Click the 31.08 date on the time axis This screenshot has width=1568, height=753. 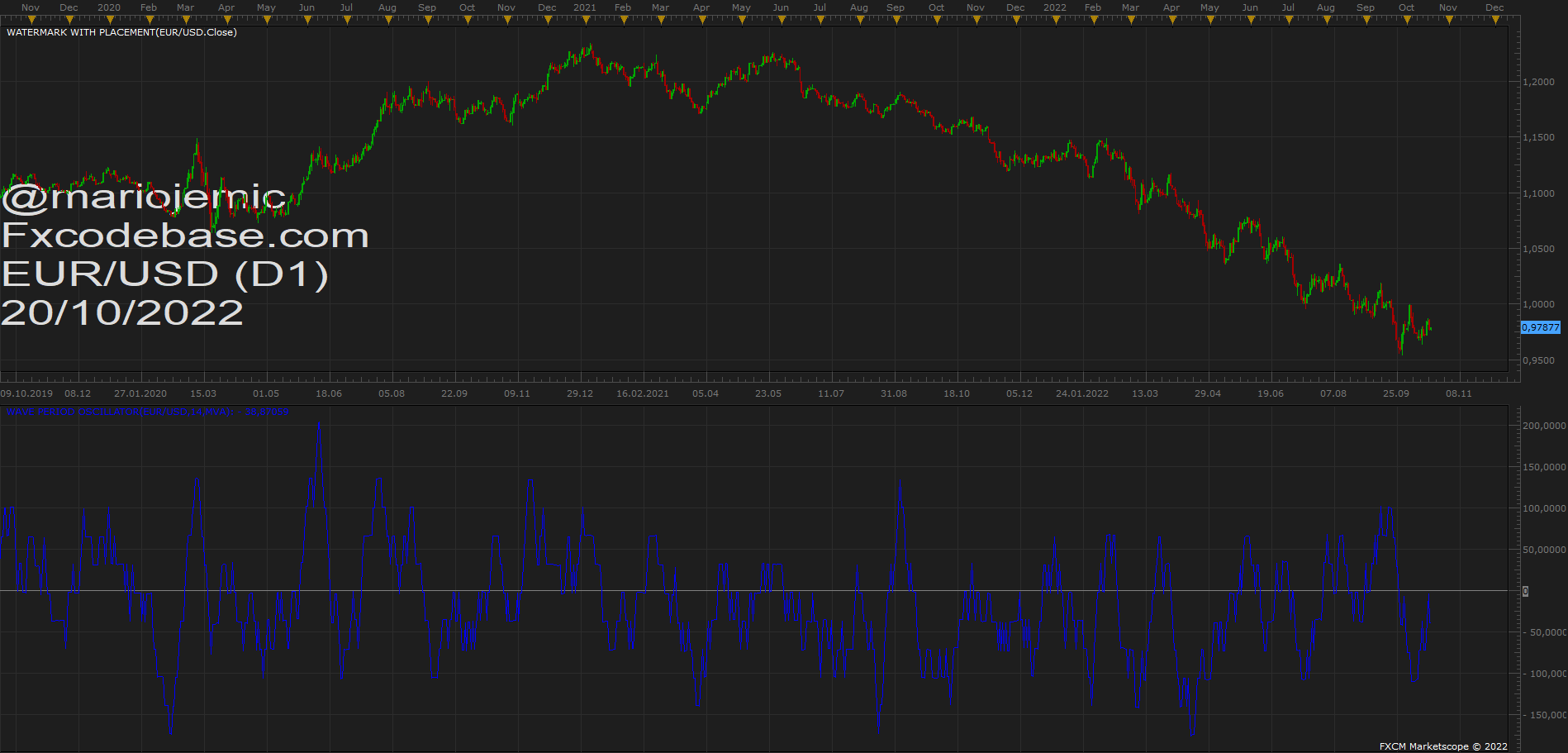(894, 393)
